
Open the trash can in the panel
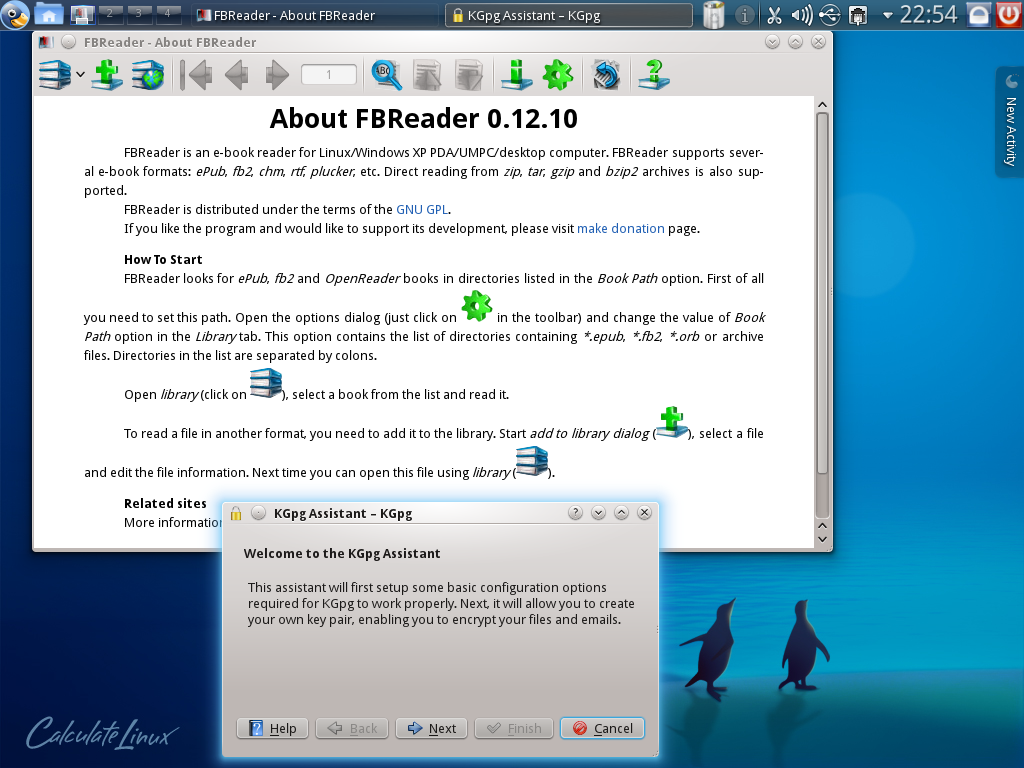coord(714,15)
